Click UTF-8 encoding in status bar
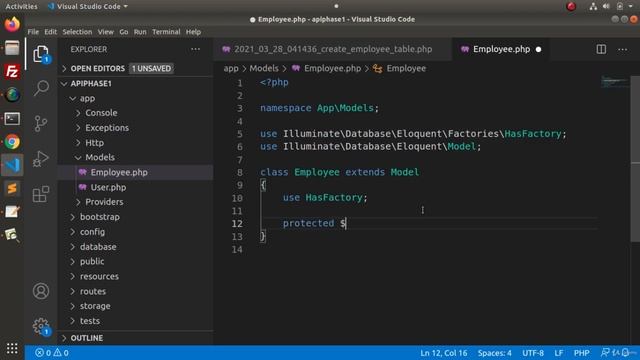Image resolution: width=640 pixels, height=360 pixels. point(533,353)
